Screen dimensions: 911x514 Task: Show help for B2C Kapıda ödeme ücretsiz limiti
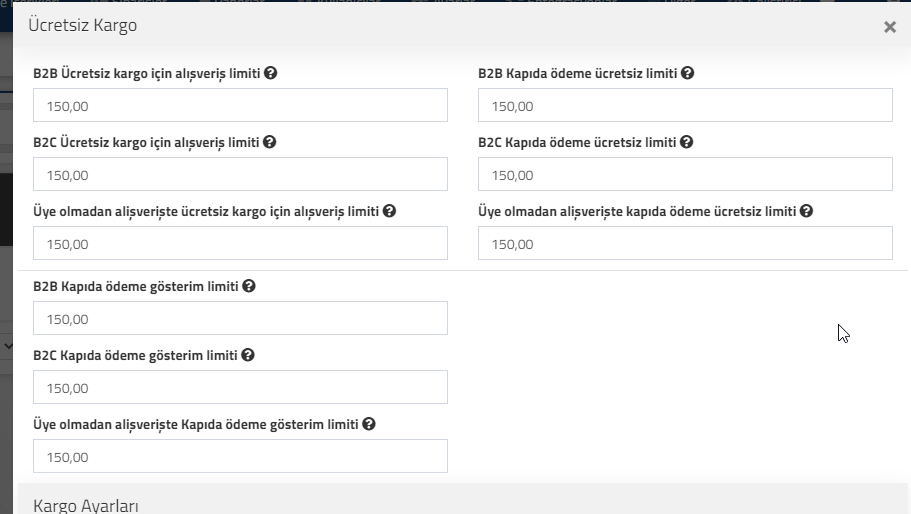pyautogui.click(x=686, y=142)
